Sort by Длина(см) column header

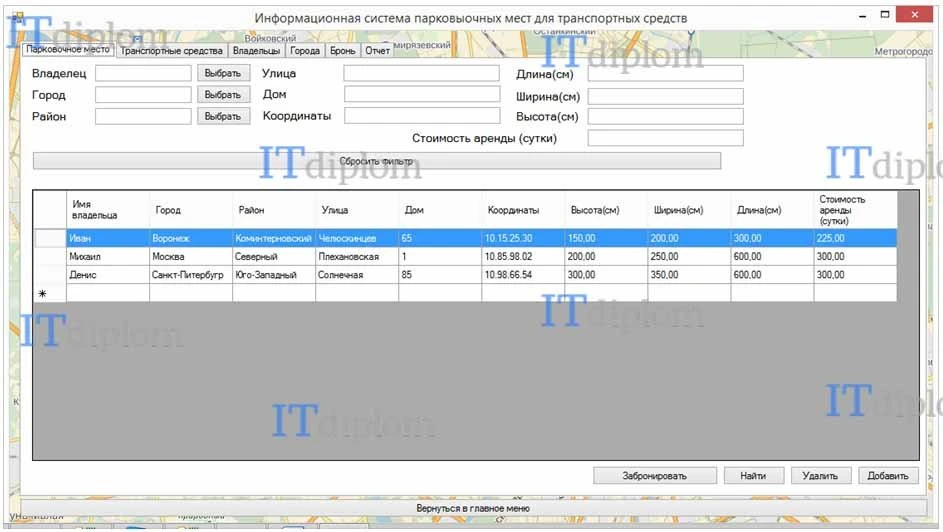point(772,210)
